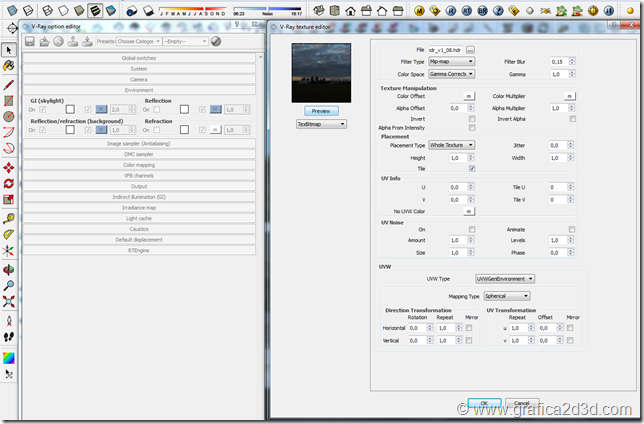The image size is (644, 424).
Task: Open the Filter Type dropdown
Action: pyautogui.click(x=453, y=61)
